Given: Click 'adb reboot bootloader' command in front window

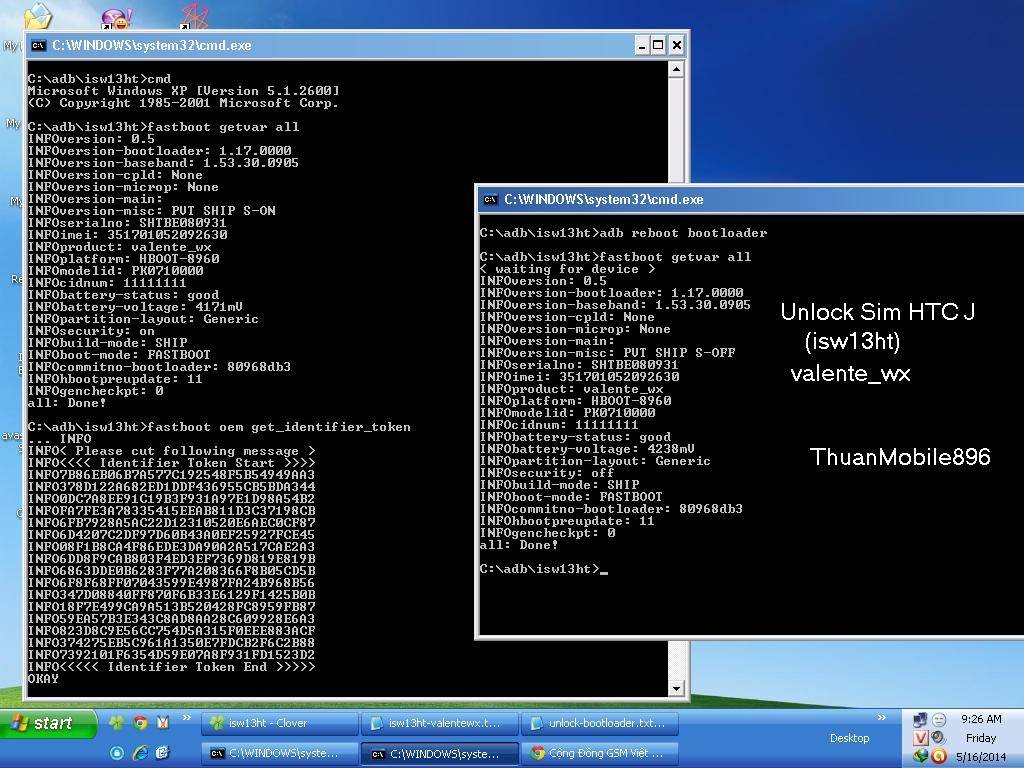Looking at the screenshot, I should coord(683,232).
